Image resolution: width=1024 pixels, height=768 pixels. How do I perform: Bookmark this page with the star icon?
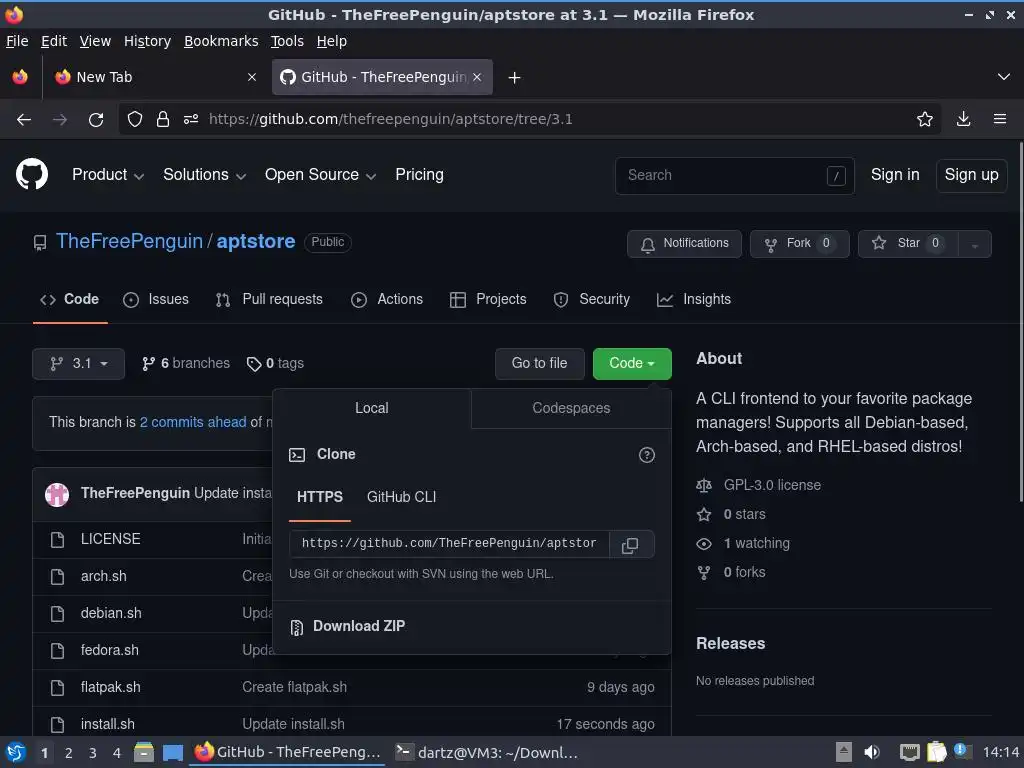tap(925, 120)
